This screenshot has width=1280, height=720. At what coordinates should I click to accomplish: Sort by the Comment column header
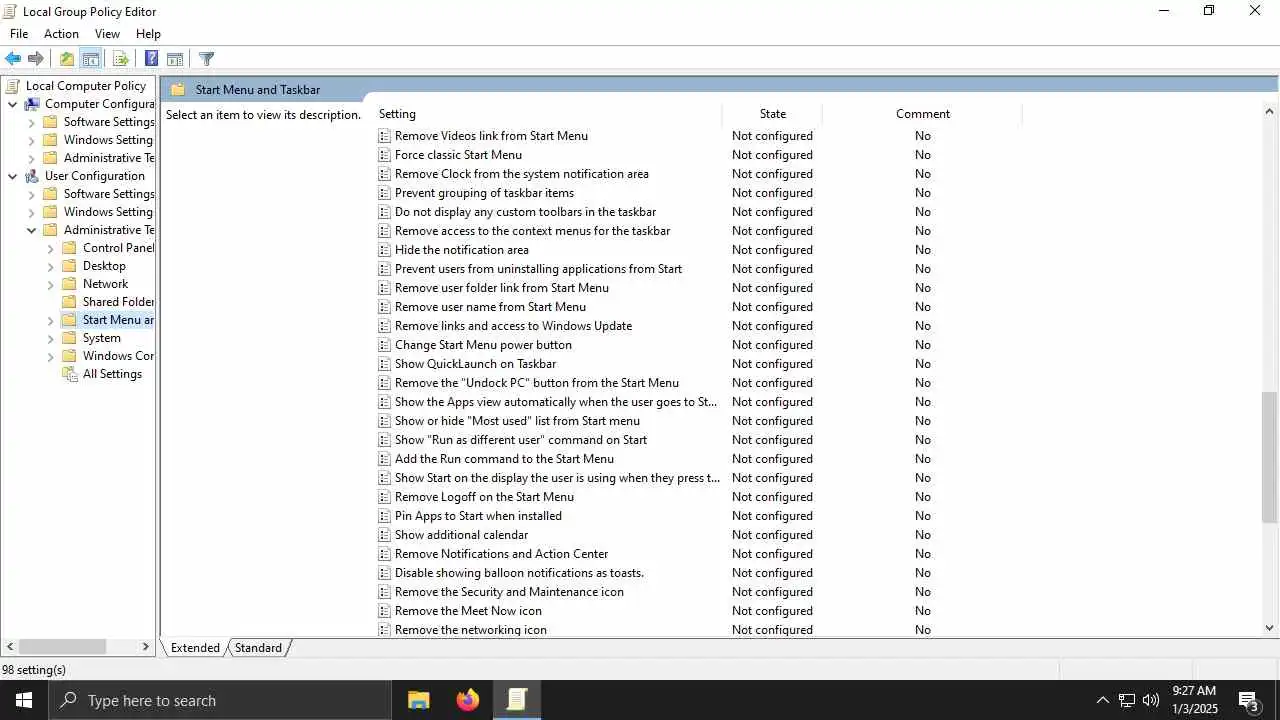922,114
